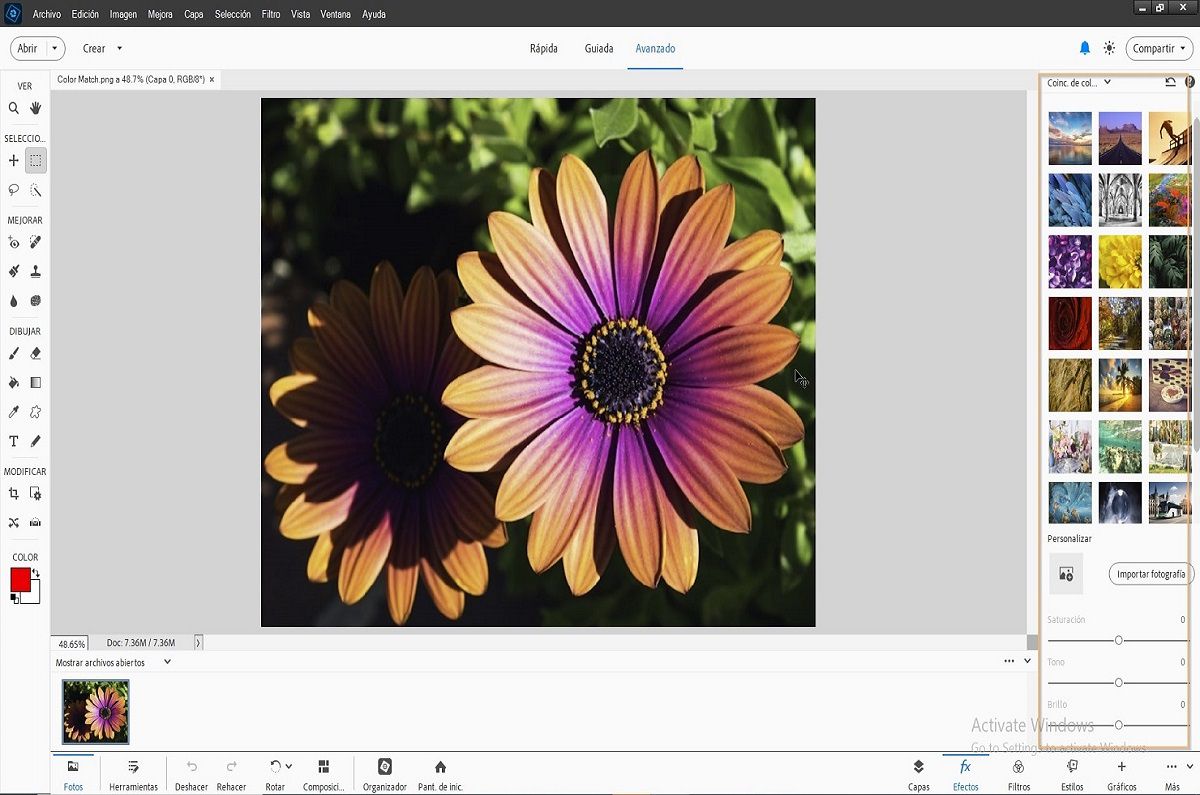Image resolution: width=1200 pixels, height=795 pixels.
Task: Open the Rotar options arrow
Action: pos(289,766)
